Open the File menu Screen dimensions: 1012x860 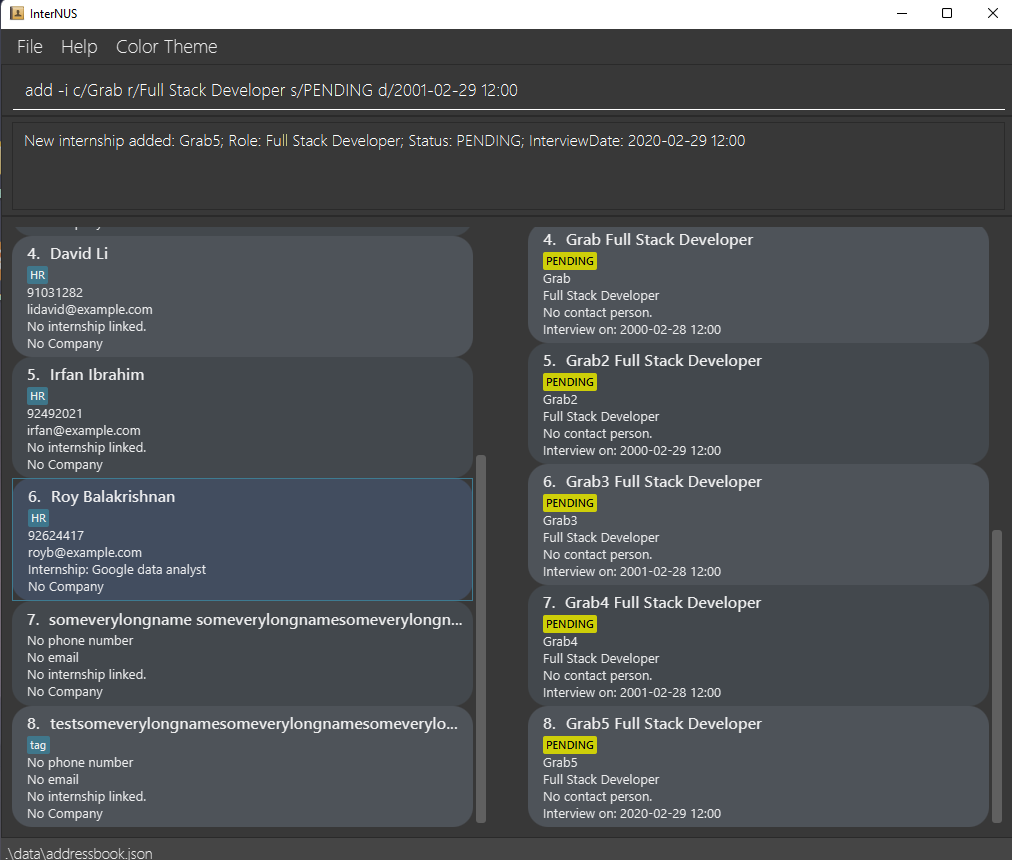click(x=30, y=46)
